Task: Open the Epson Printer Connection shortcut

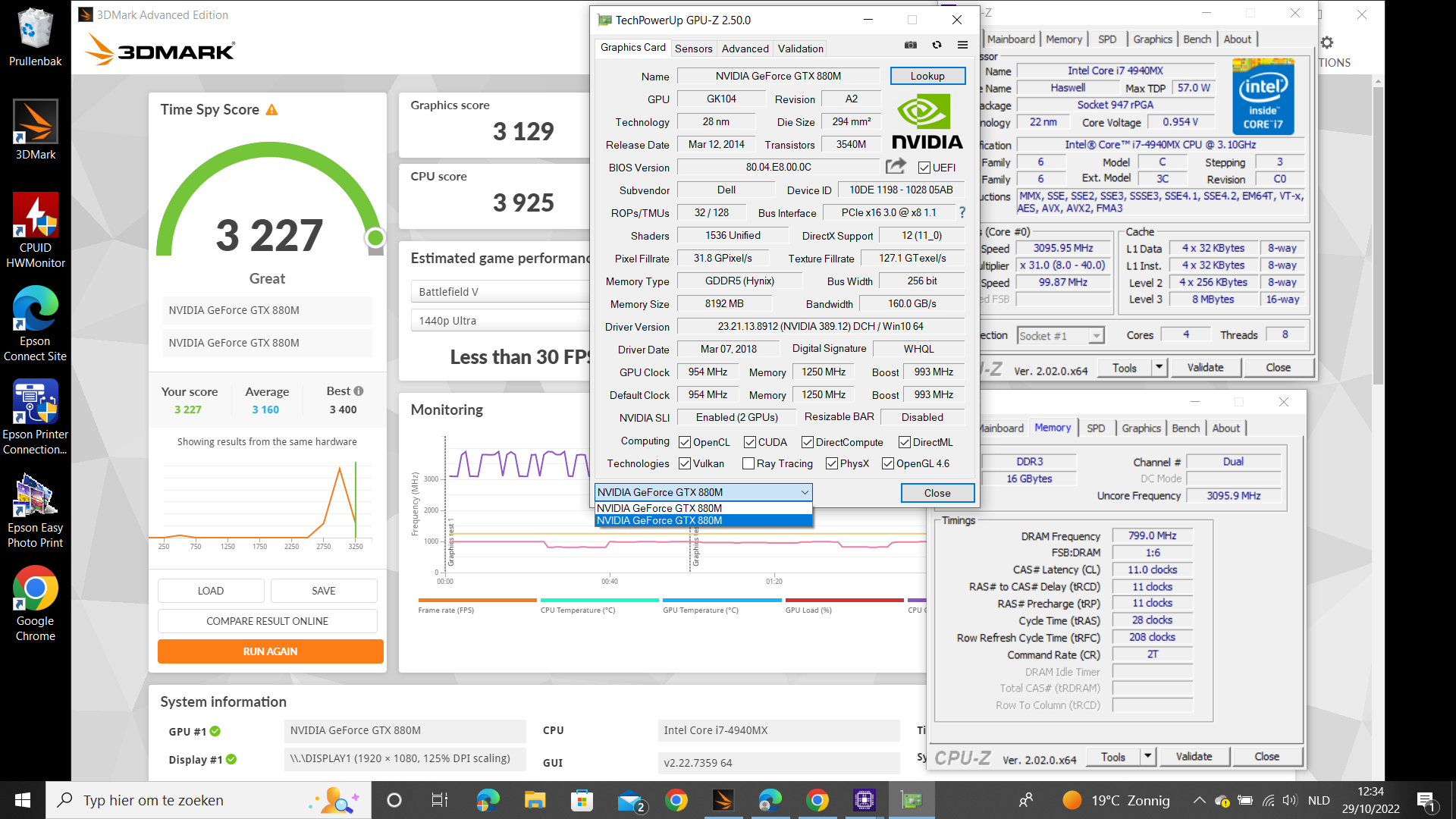Action: (36, 417)
